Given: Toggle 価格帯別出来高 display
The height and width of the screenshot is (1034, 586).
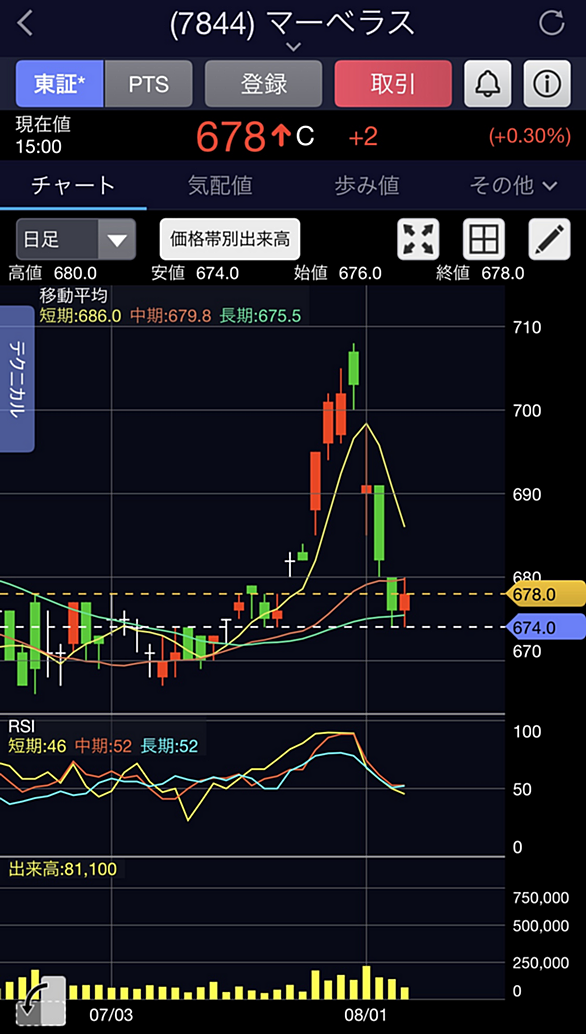Looking at the screenshot, I should (x=230, y=239).
